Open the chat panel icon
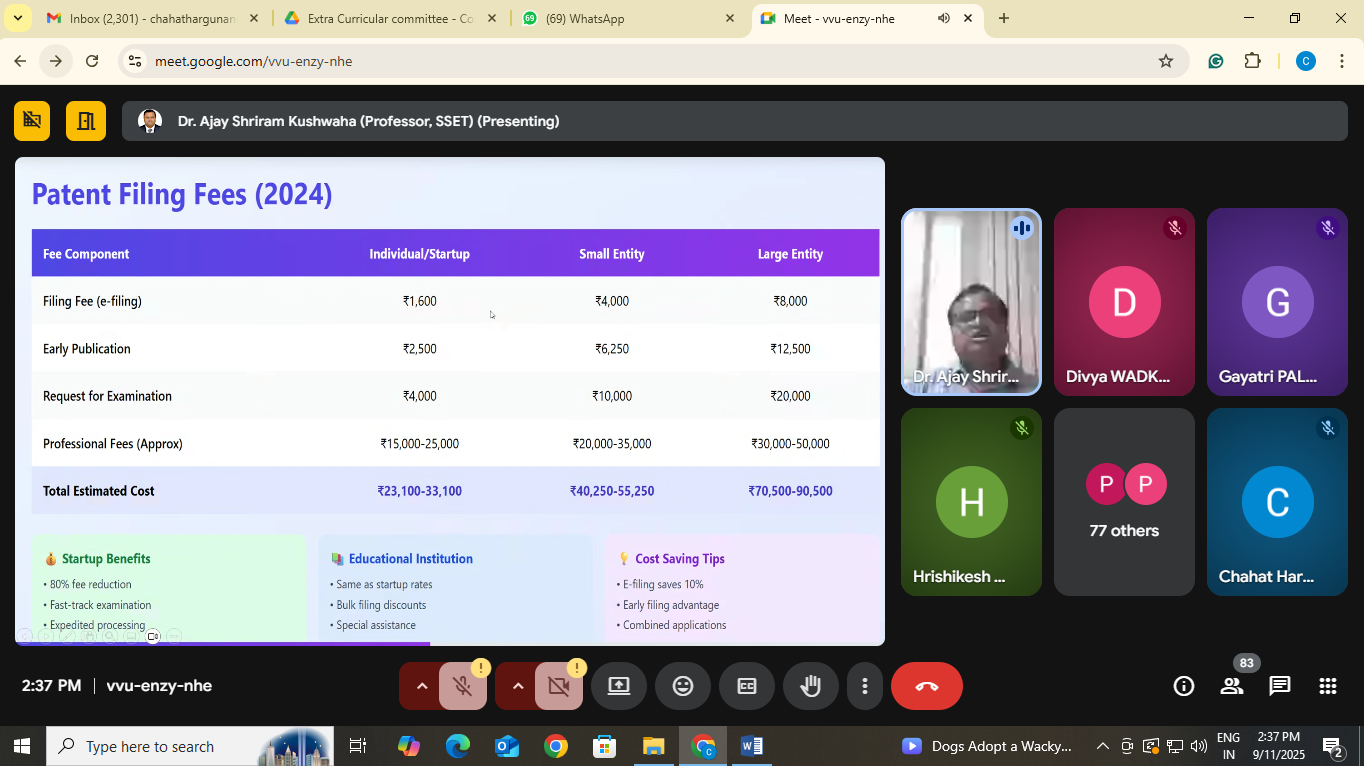 1279,686
